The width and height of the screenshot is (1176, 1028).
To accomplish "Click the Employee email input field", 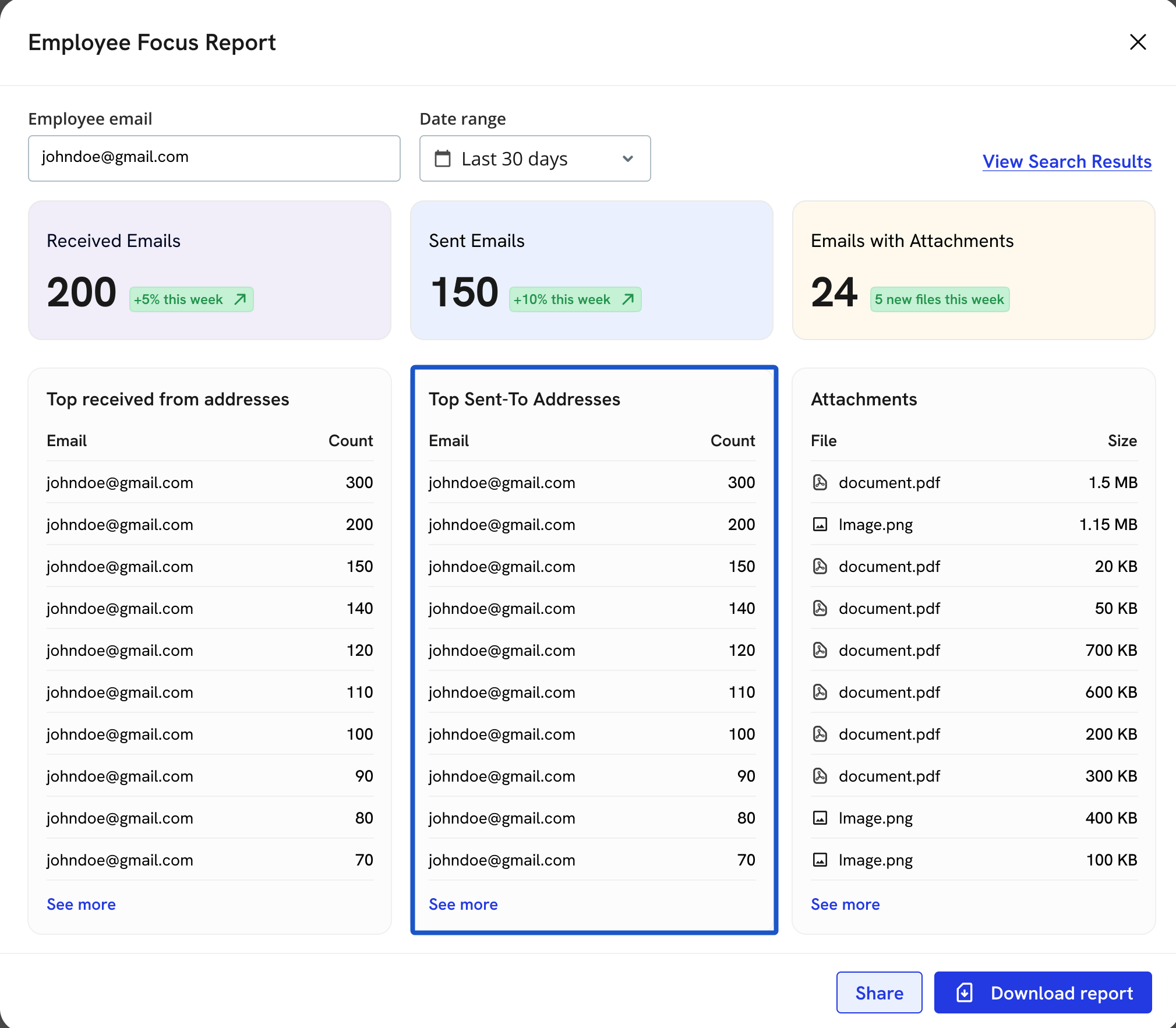I will pos(214,158).
